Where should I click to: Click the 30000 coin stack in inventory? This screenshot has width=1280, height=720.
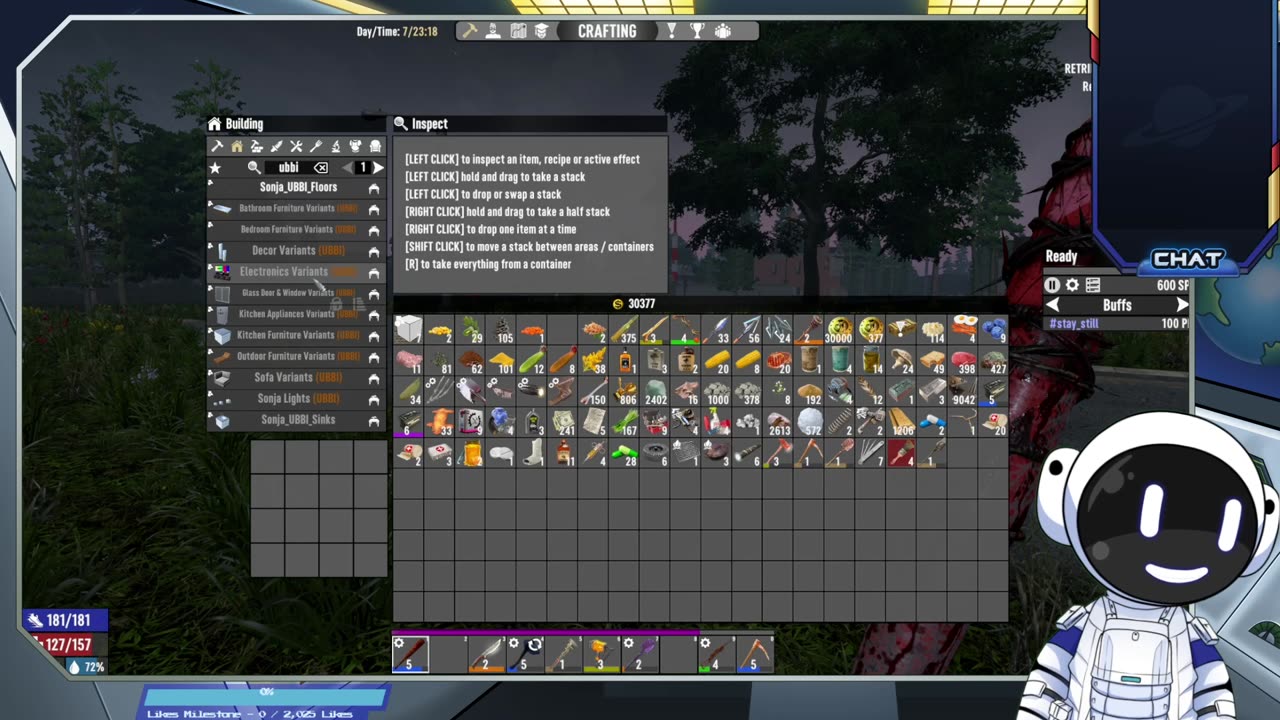pos(839,330)
